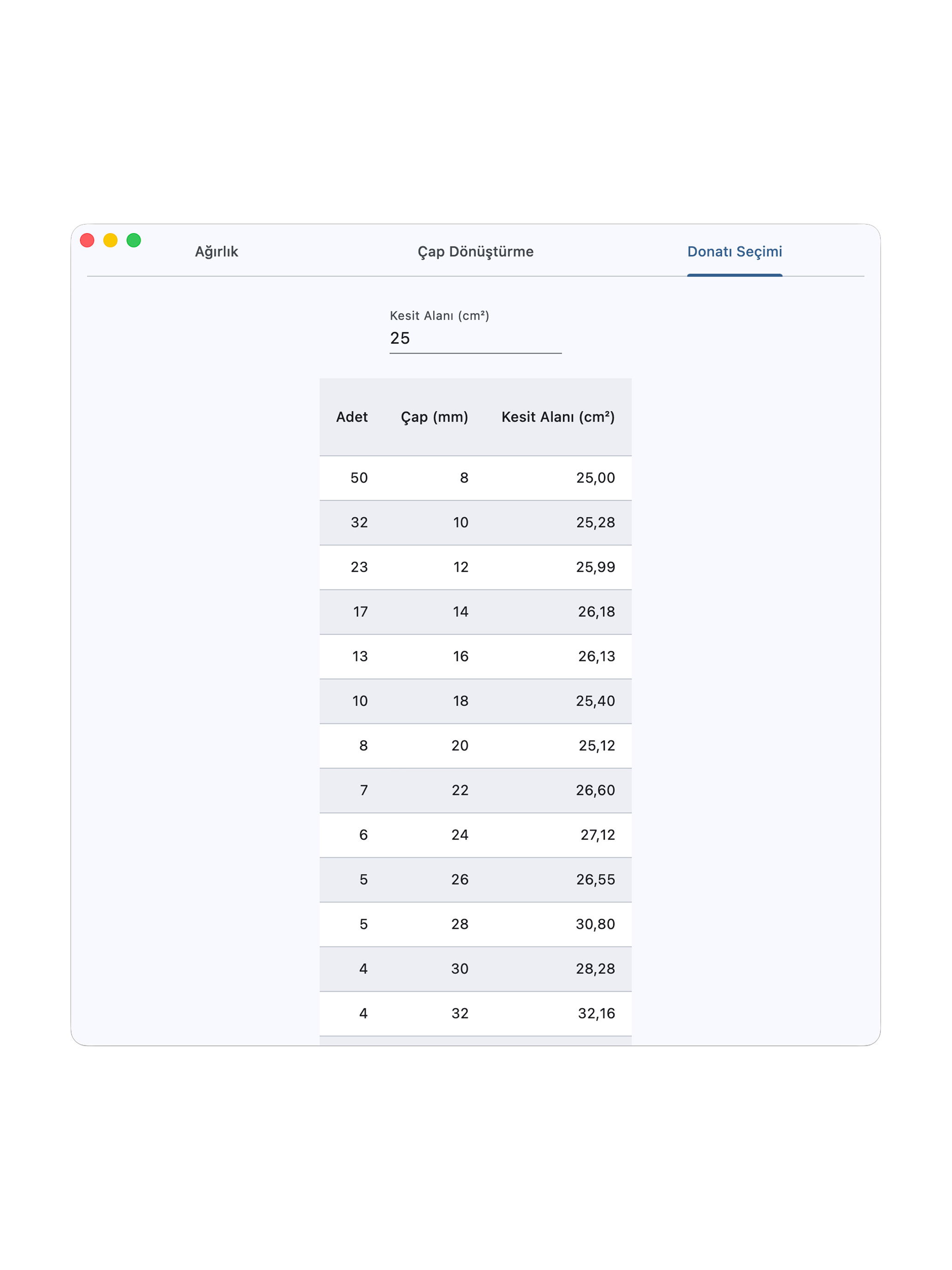
Task: Select the row with area 27,12
Action: (476, 835)
